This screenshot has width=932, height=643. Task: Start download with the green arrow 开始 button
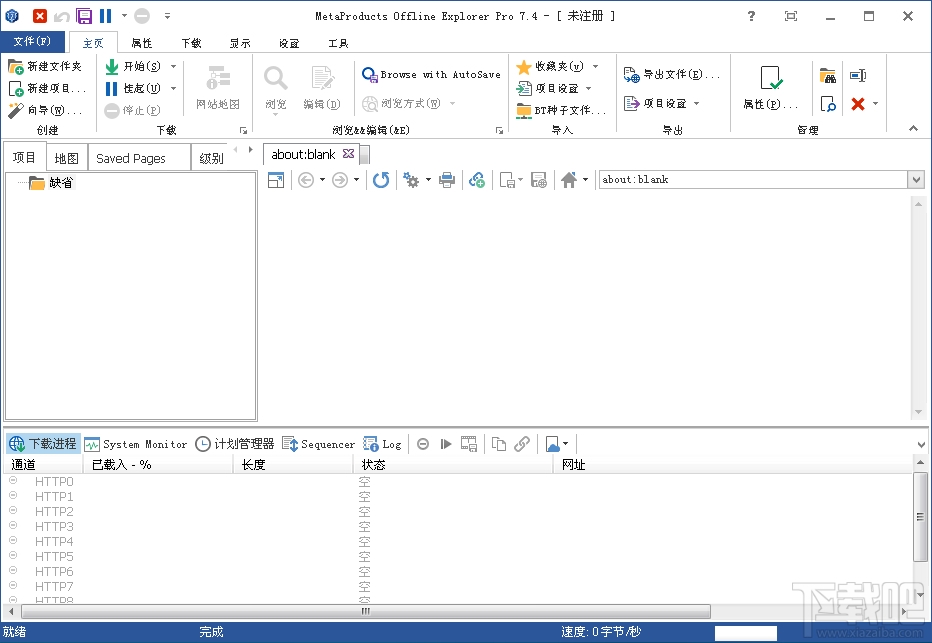[x=133, y=66]
